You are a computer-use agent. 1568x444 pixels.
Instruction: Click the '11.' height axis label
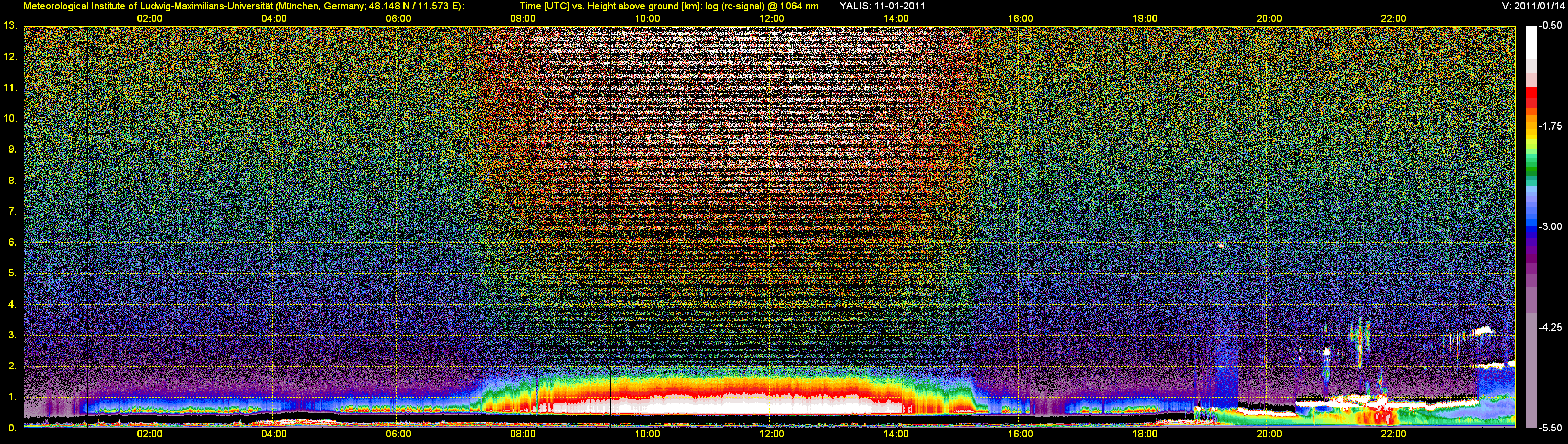10,88
